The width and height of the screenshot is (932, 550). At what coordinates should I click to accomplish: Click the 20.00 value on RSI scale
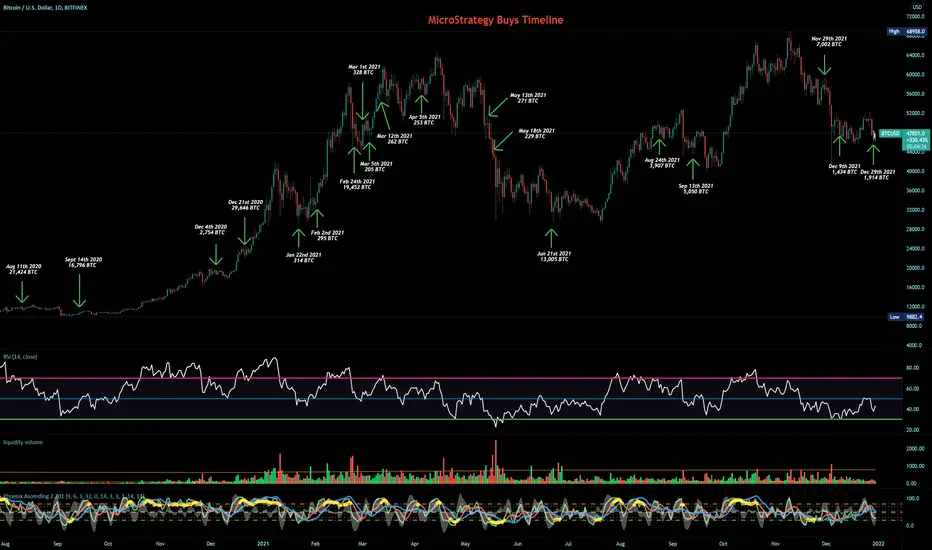[x=912, y=429]
